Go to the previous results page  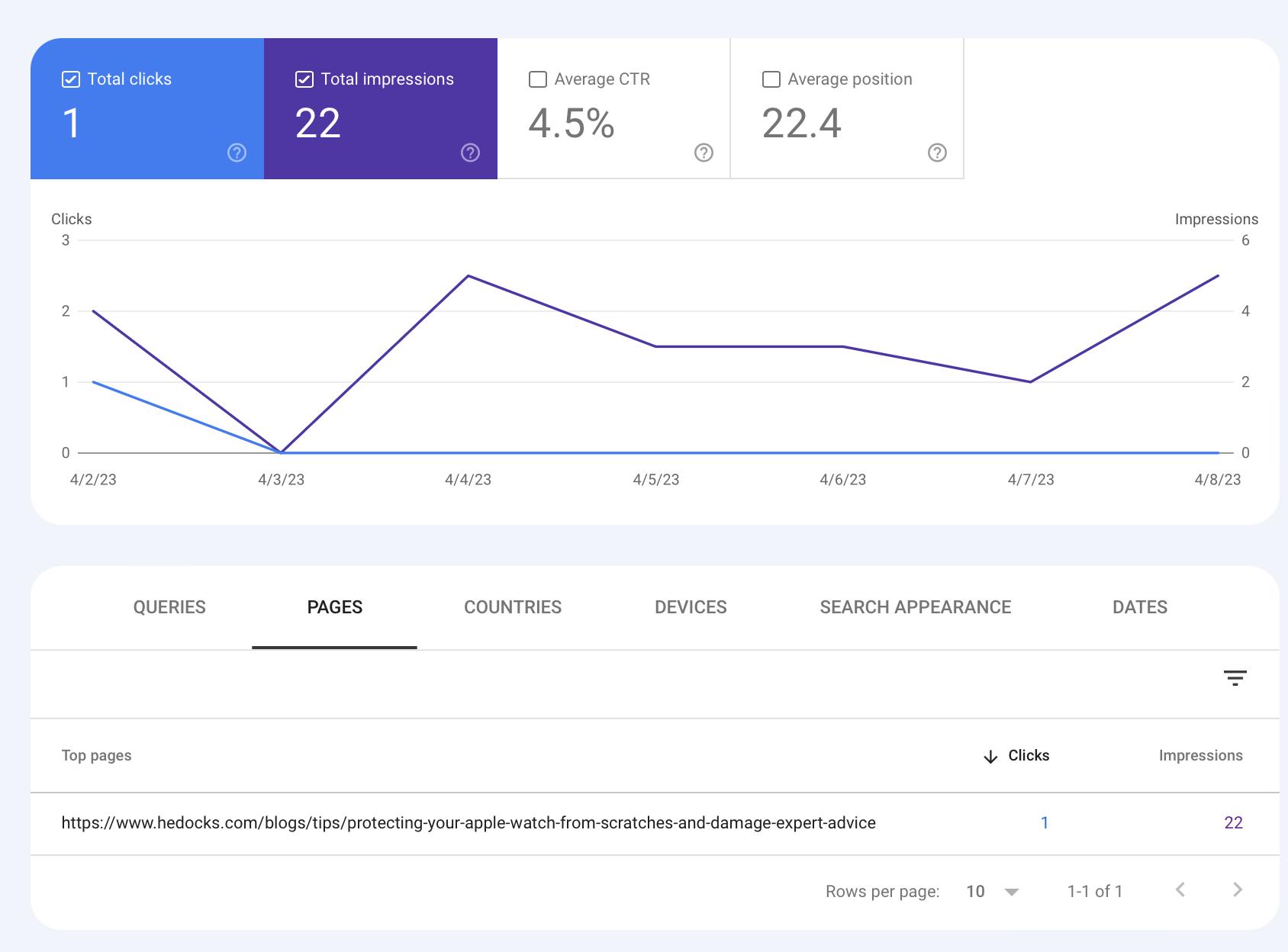tap(1180, 890)
